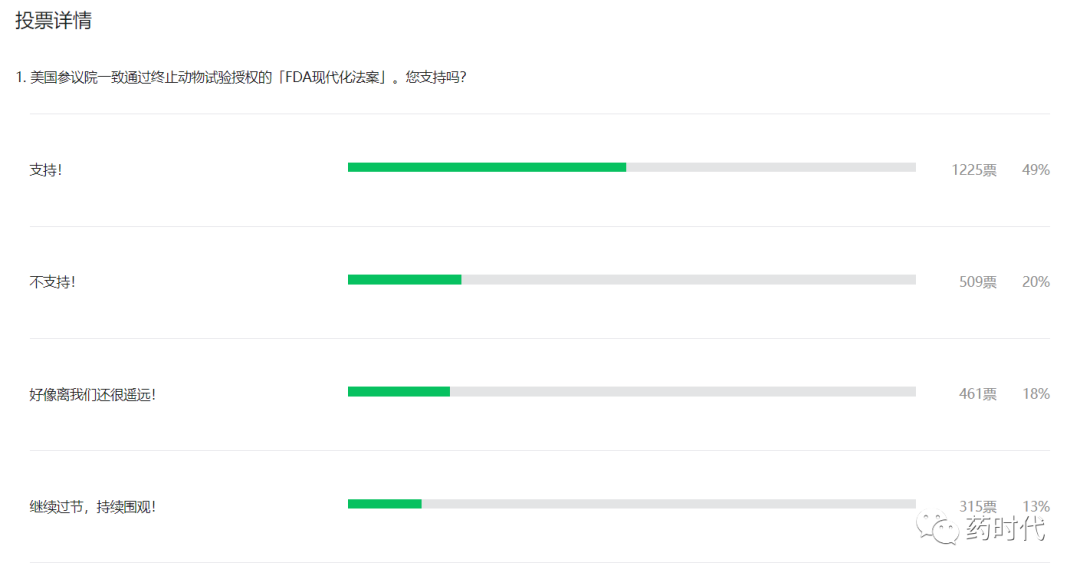
Task: Click the 509票 vote count
Action: point(978,282)
